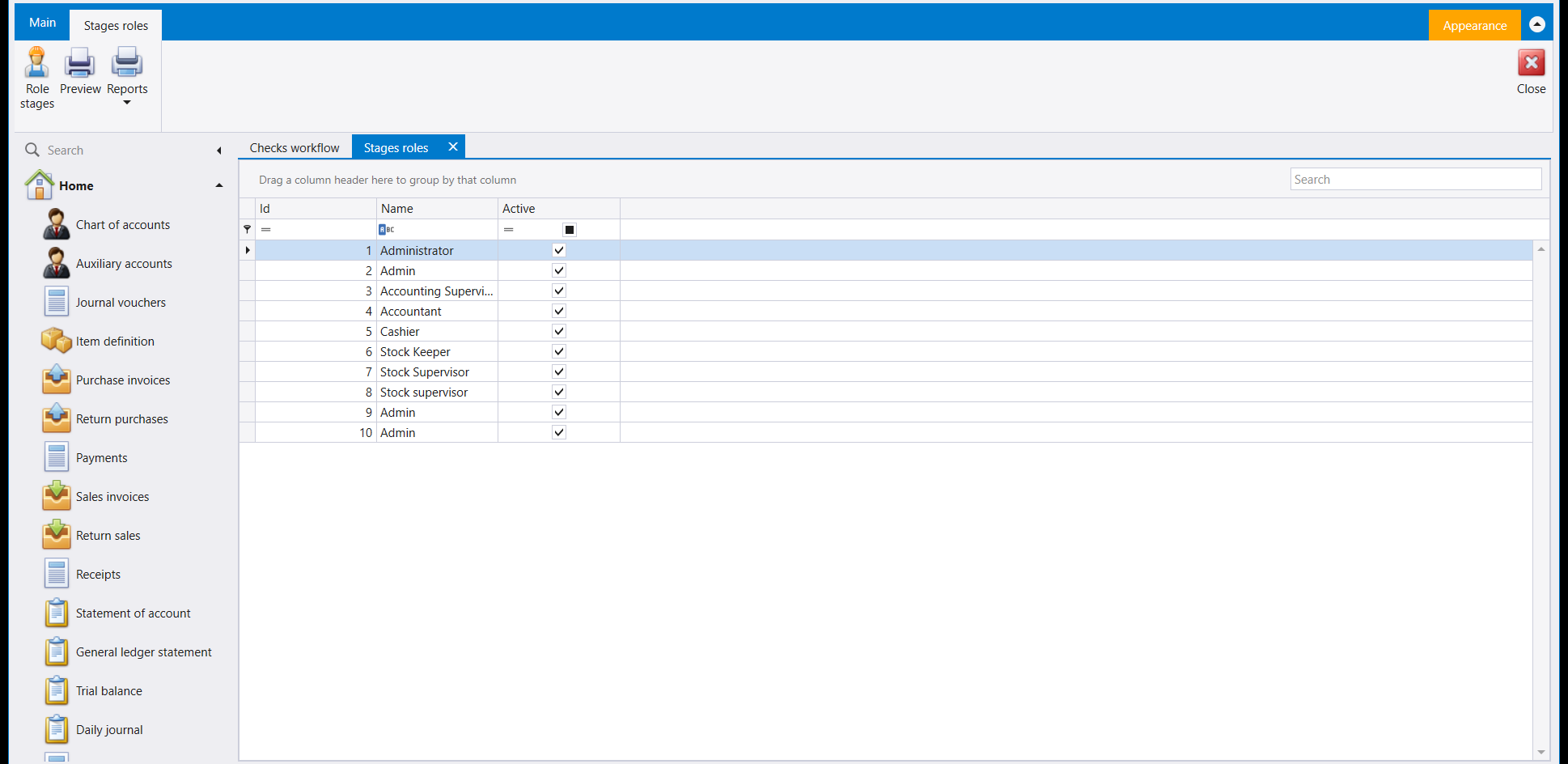Switch to the Checks workflow tab

pos(295,147)
